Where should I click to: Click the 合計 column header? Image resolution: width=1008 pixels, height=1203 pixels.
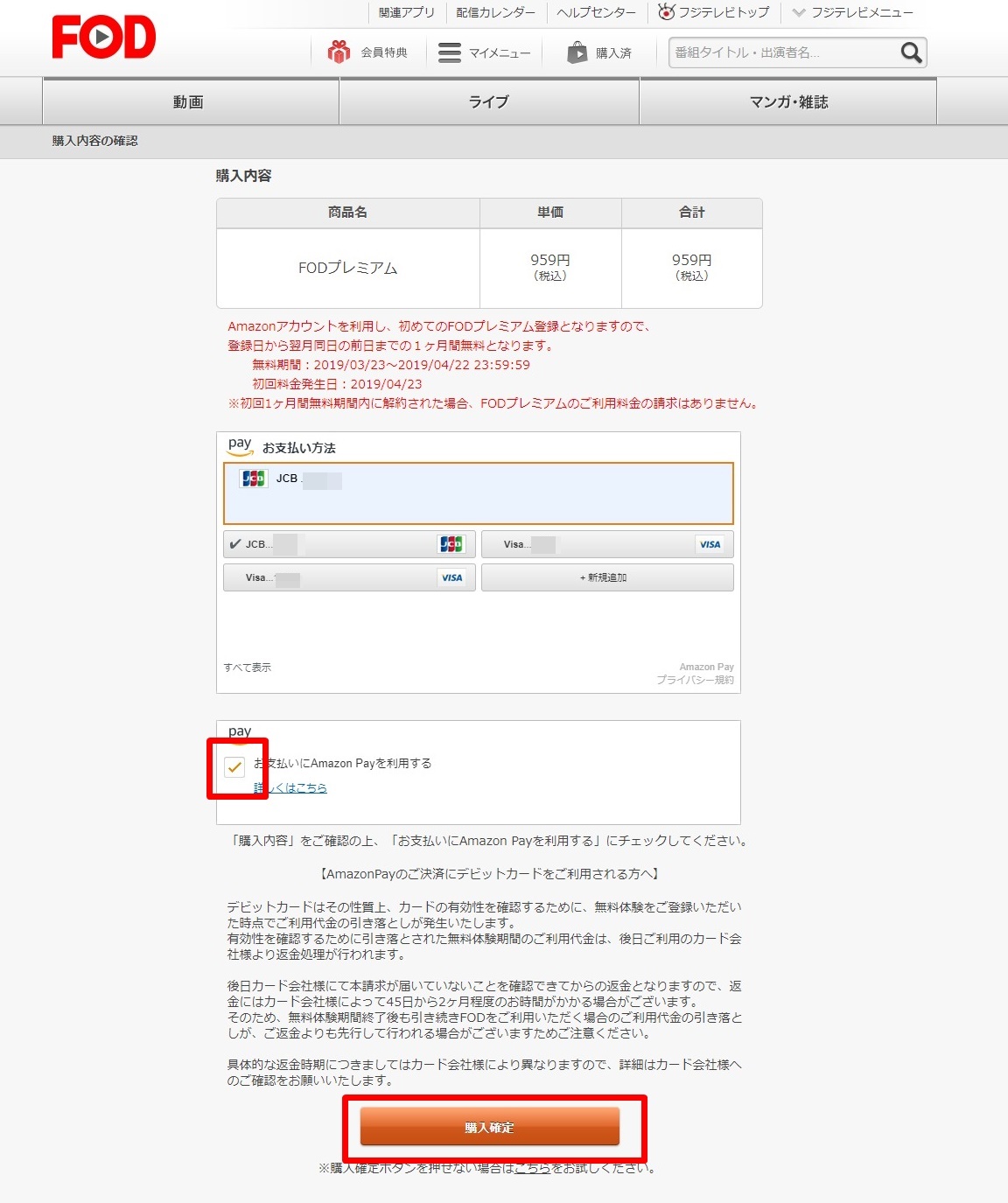point(692,213)
